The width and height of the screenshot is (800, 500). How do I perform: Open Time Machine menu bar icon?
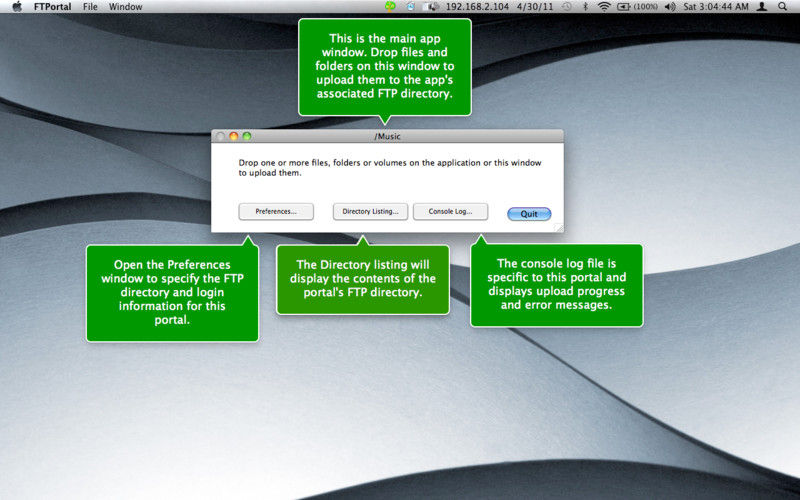pyautogui.click(x=567, y=7)
